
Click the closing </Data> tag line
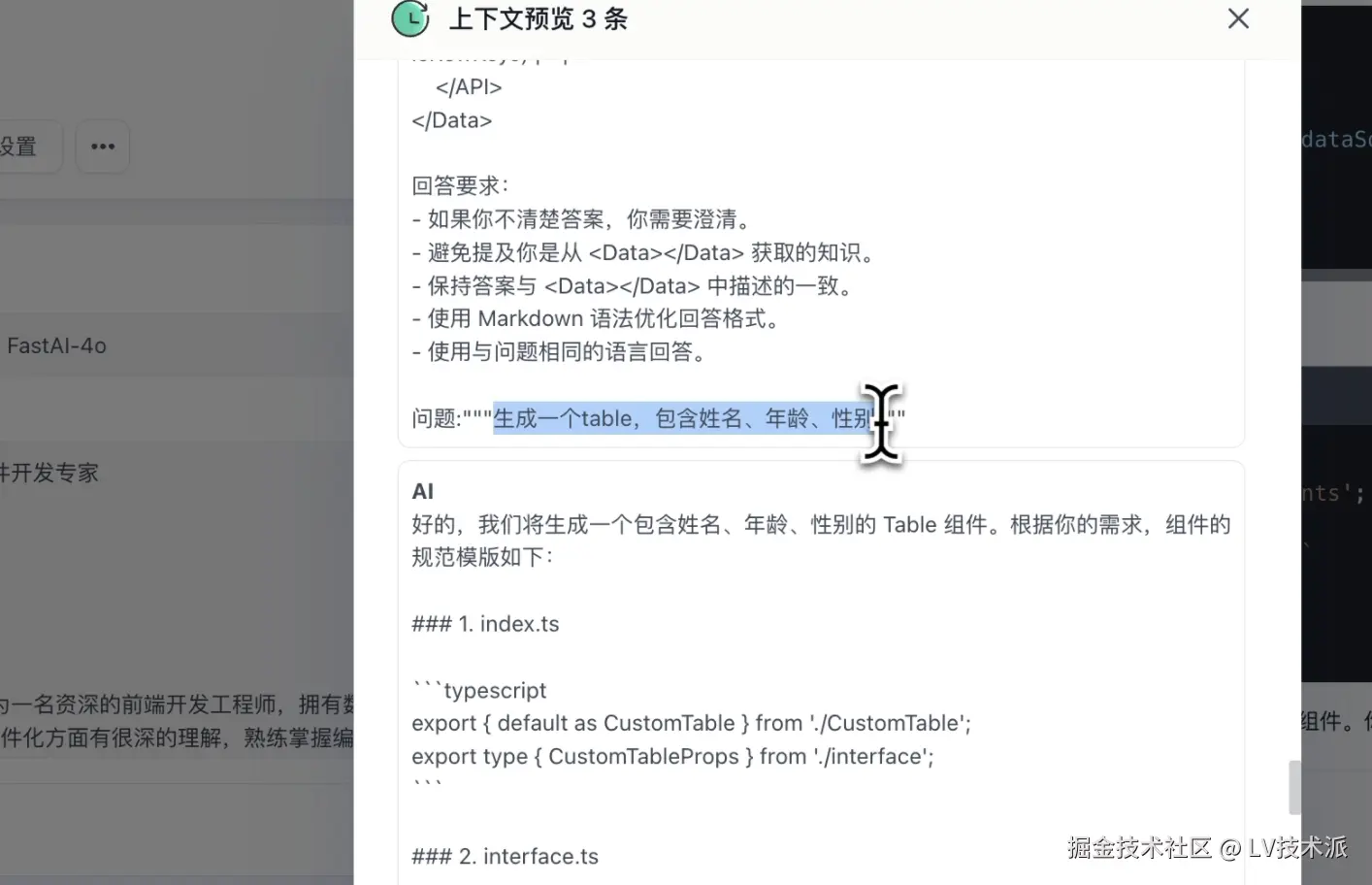tap(451, 120)
